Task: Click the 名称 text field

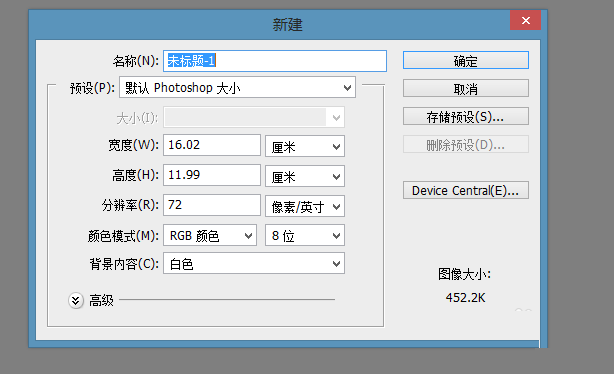Action: (275, 61)
